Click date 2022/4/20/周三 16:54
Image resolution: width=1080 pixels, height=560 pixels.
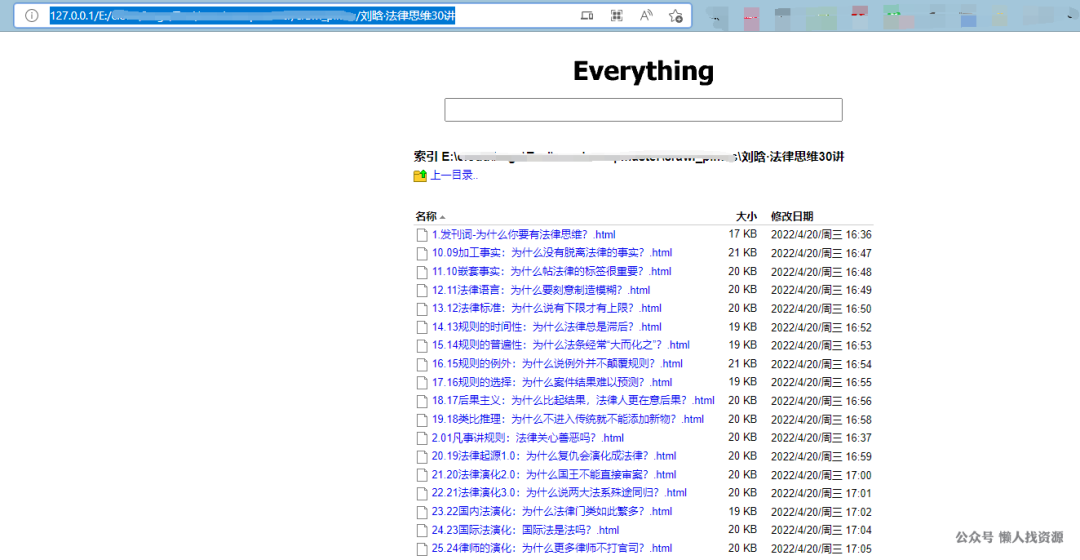click(x=821, y=364)
